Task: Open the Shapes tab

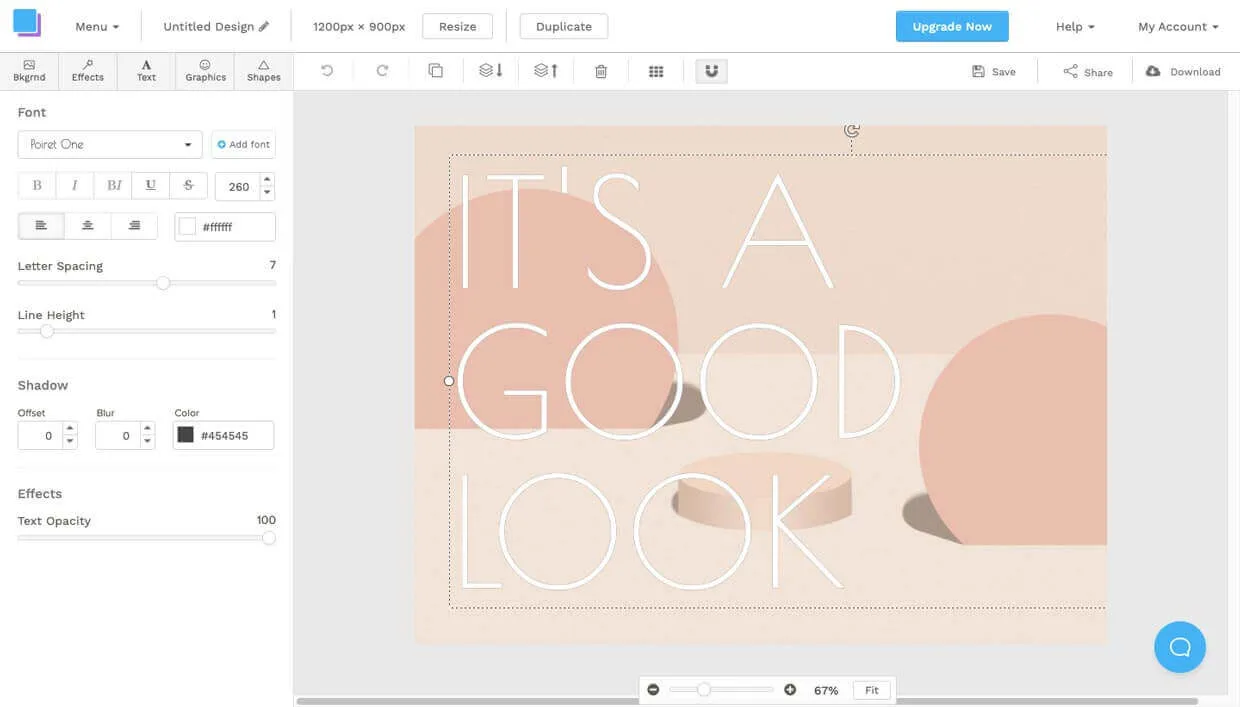Action: 264,71
